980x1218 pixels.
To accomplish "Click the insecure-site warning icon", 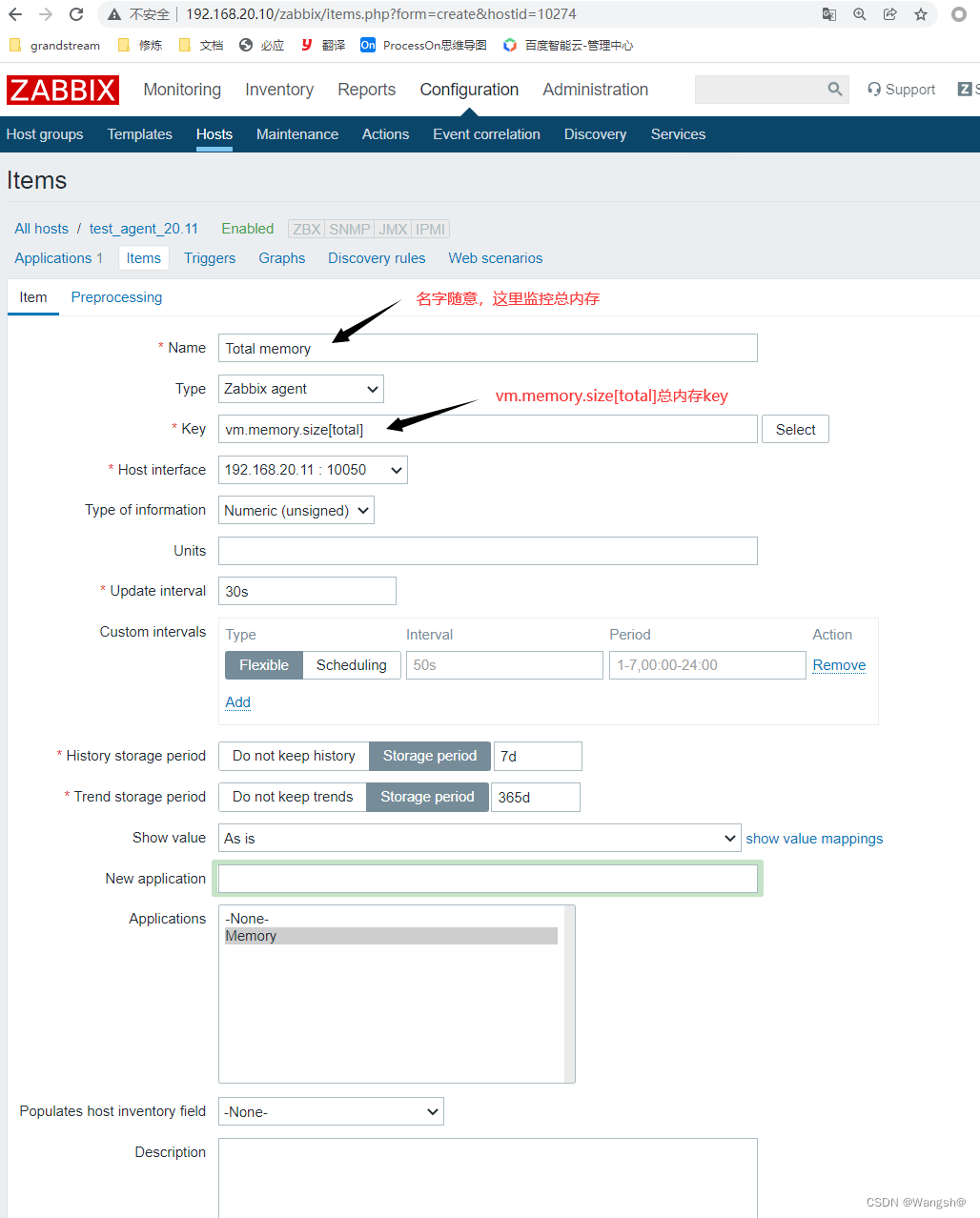I will pos(114,14).
